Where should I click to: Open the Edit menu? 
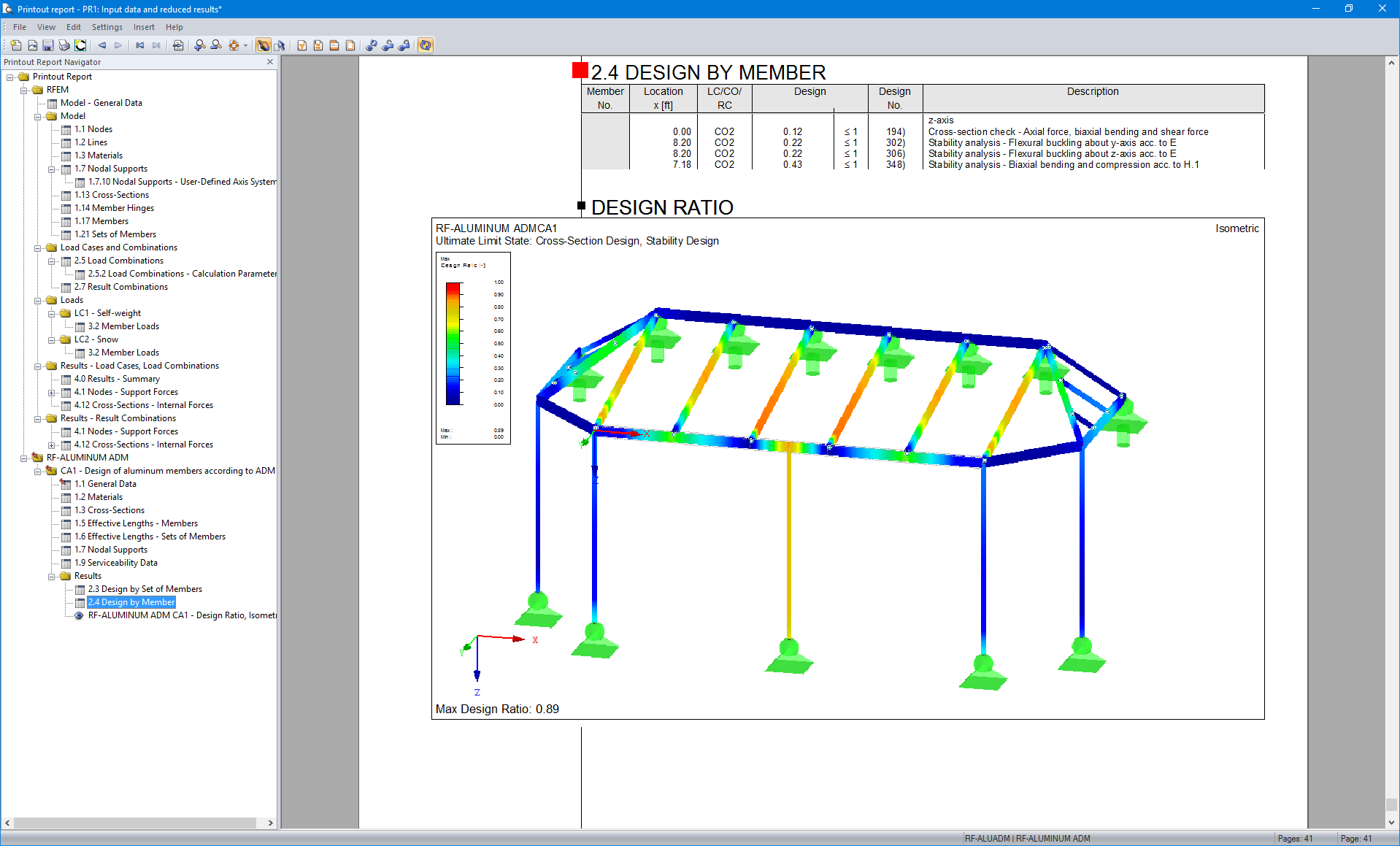tap(74, 27)
